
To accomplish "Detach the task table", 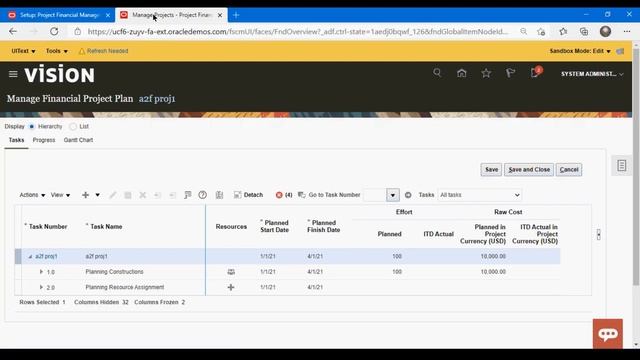I will (248, 195).
